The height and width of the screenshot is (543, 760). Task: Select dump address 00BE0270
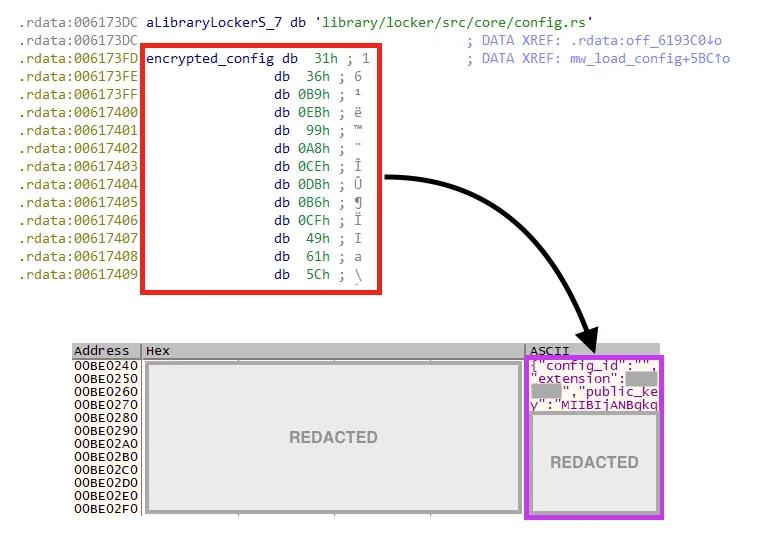click(106, 405)
